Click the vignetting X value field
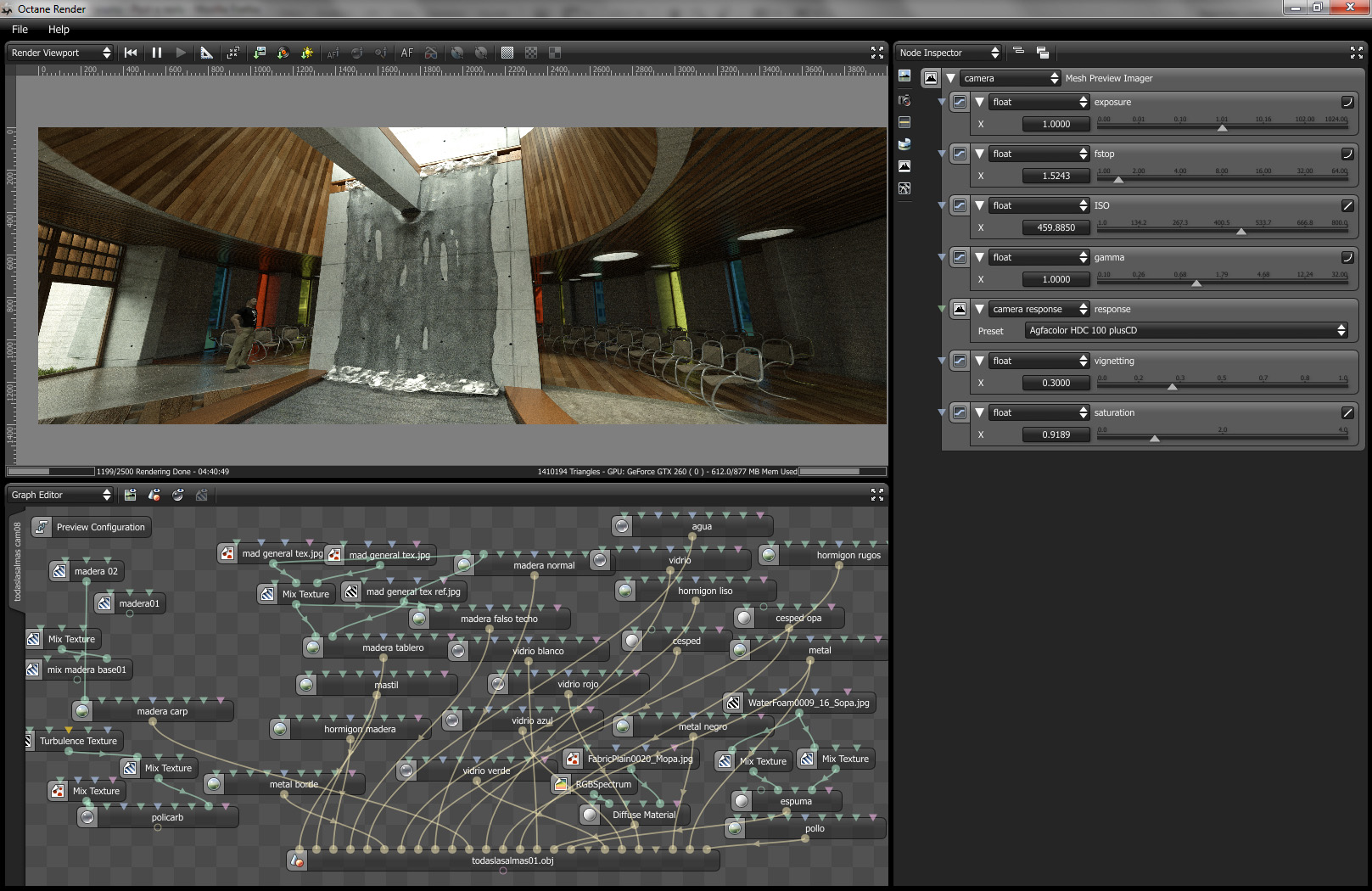 pos(1056,383)
